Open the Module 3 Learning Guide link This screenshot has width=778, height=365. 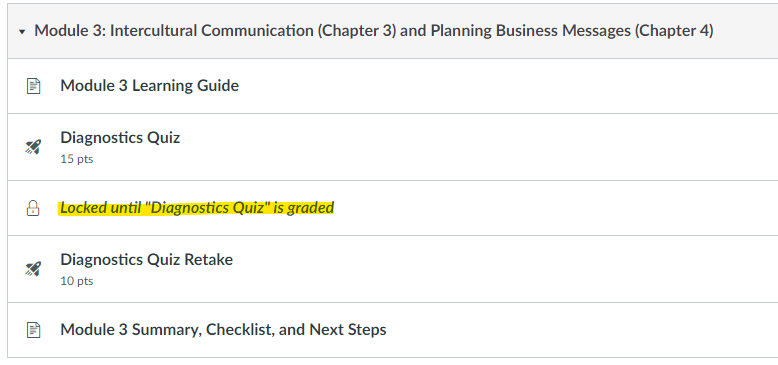pyautogui.click(x=149, y=85)
